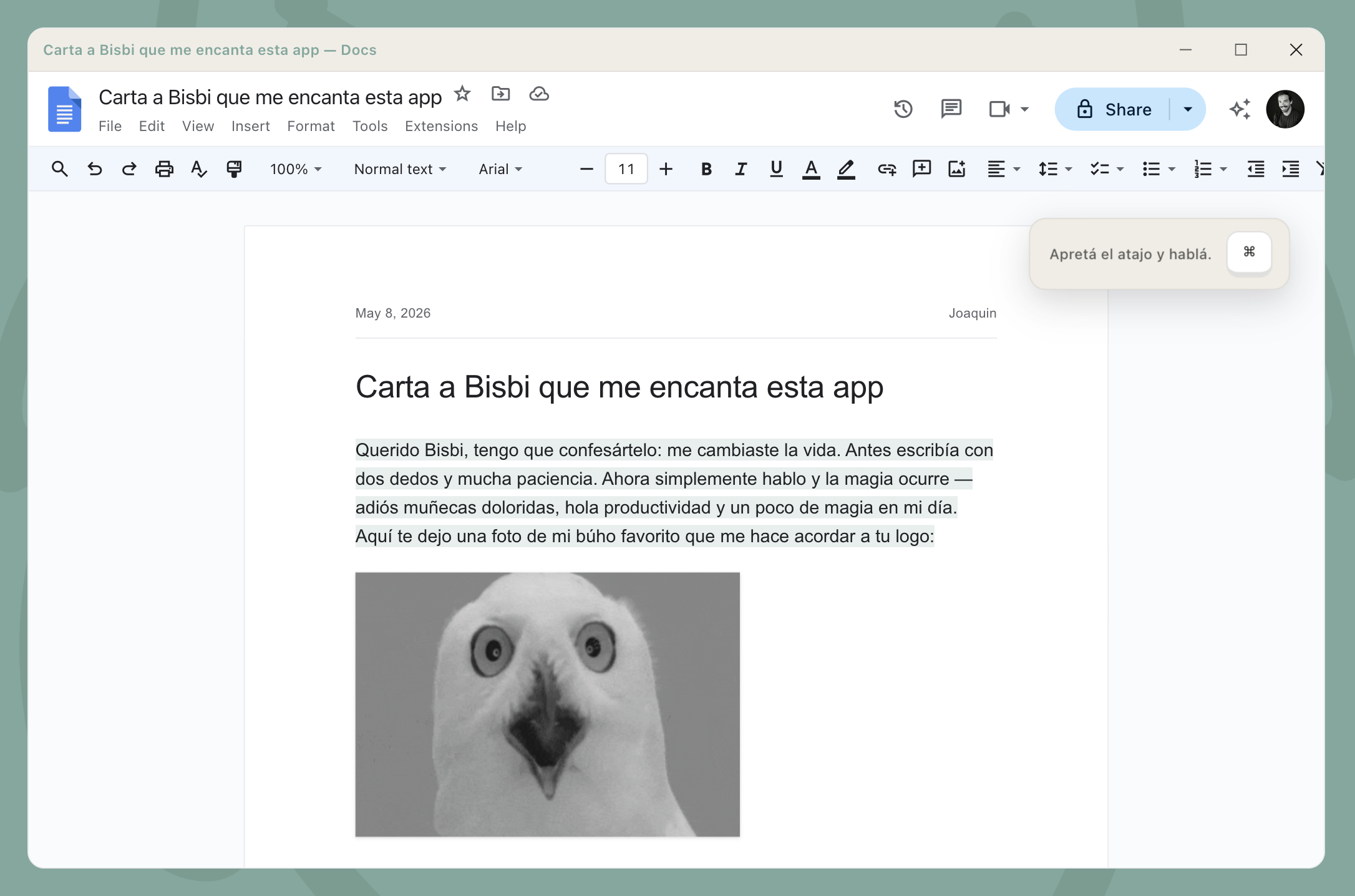The width and height of the screenshot is (1355, 896).
Task: Select the owl image in document
Action: tap(548, 704)
